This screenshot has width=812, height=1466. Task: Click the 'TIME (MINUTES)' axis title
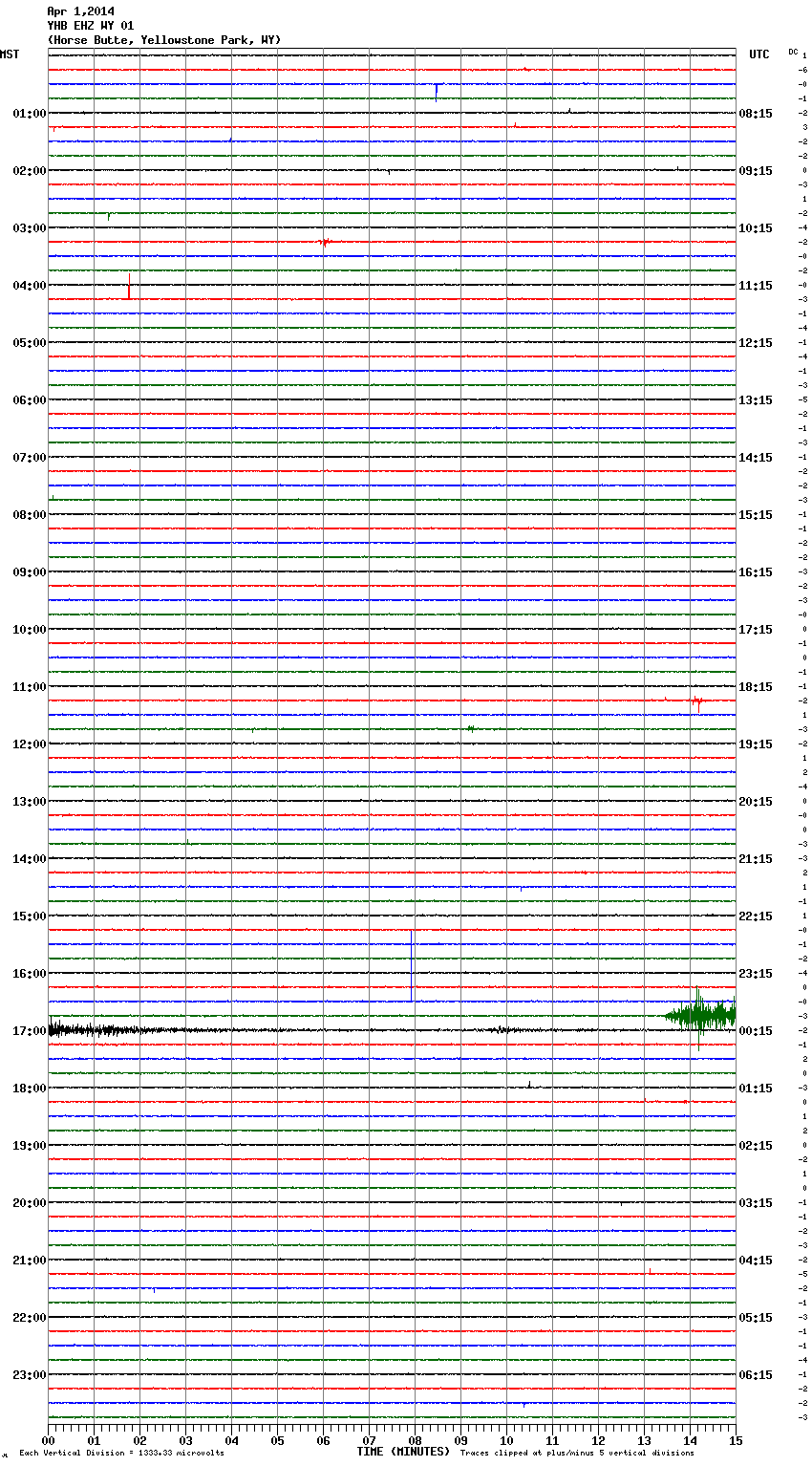click(403, 1452)
